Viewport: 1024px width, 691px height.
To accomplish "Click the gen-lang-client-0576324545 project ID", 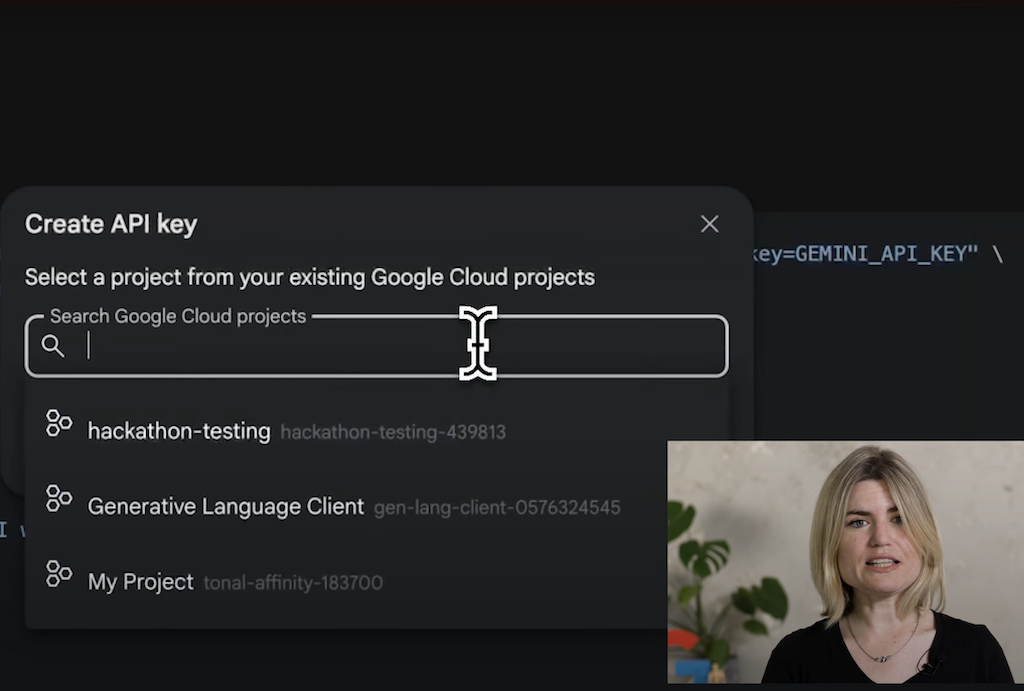I will click(x=497, y=508).
